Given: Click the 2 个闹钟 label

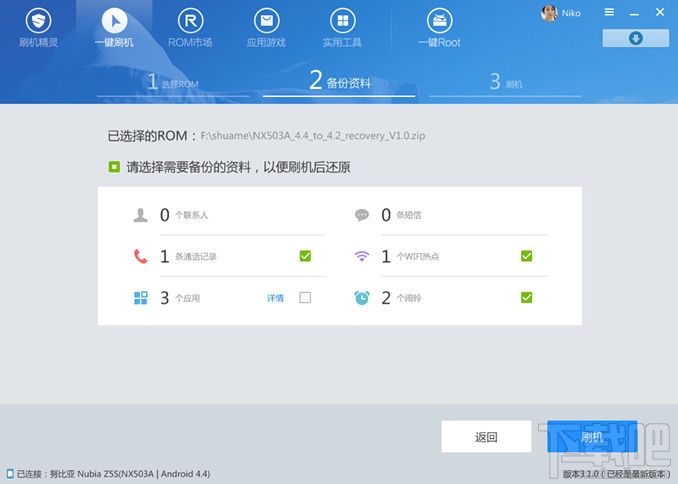Looking at the screenshot, I should pos(401,298).
